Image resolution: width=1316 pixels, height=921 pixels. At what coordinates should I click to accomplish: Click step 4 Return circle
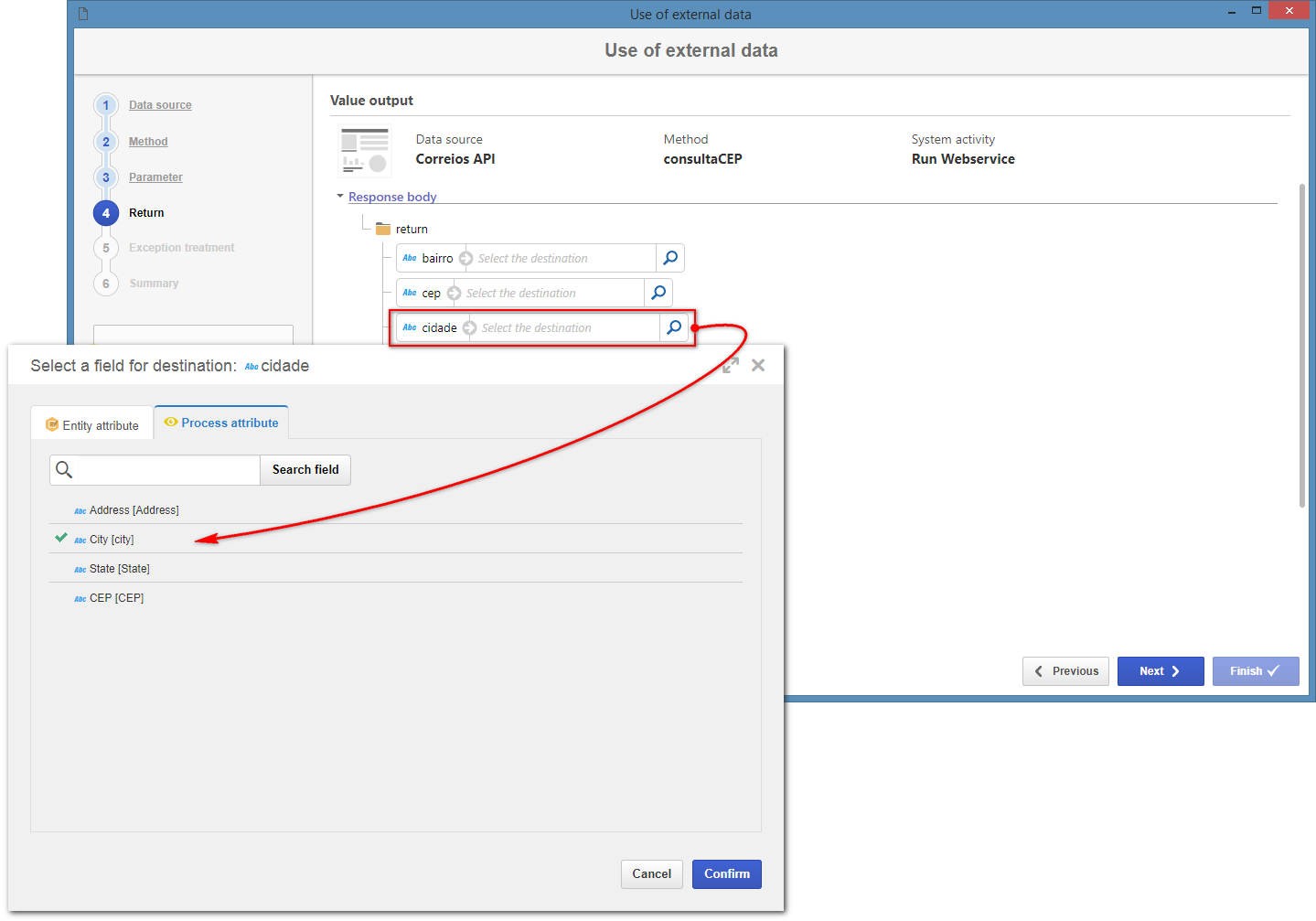[106, 213]
